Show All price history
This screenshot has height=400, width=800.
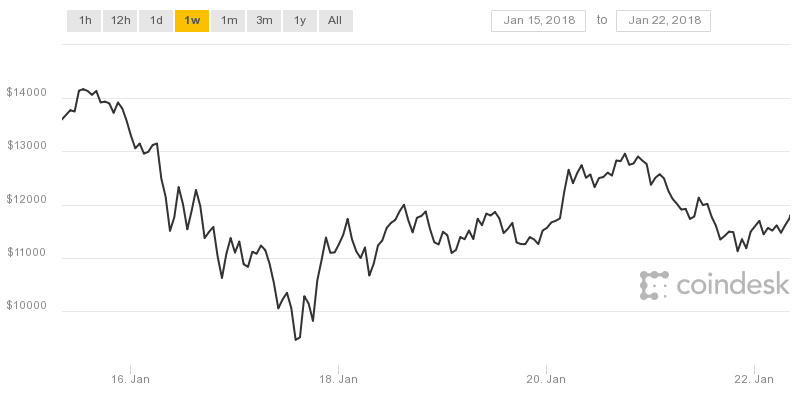335,20
